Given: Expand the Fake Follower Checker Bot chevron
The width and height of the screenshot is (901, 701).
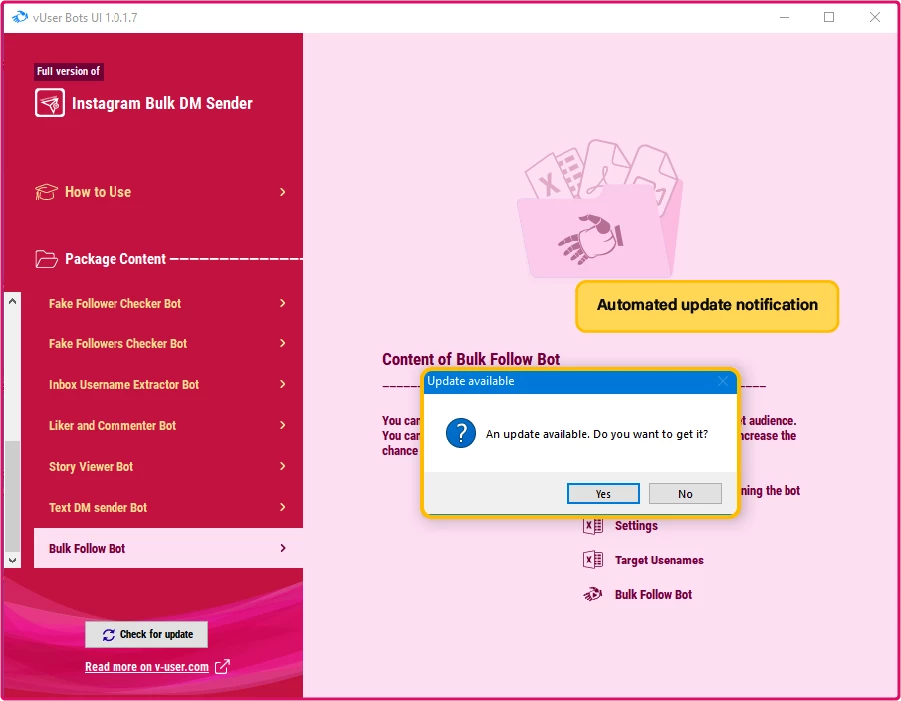Looking at the screenshot, I should [283, 303].
